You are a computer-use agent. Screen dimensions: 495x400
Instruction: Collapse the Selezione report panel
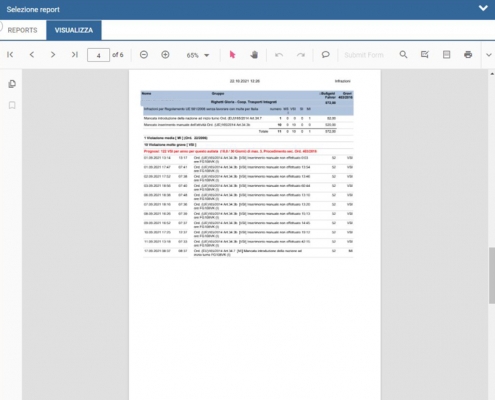pos(483,9)
